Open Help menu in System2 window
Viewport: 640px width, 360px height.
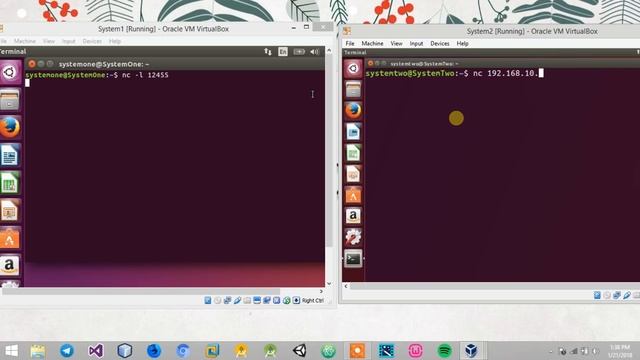point(462,43)
